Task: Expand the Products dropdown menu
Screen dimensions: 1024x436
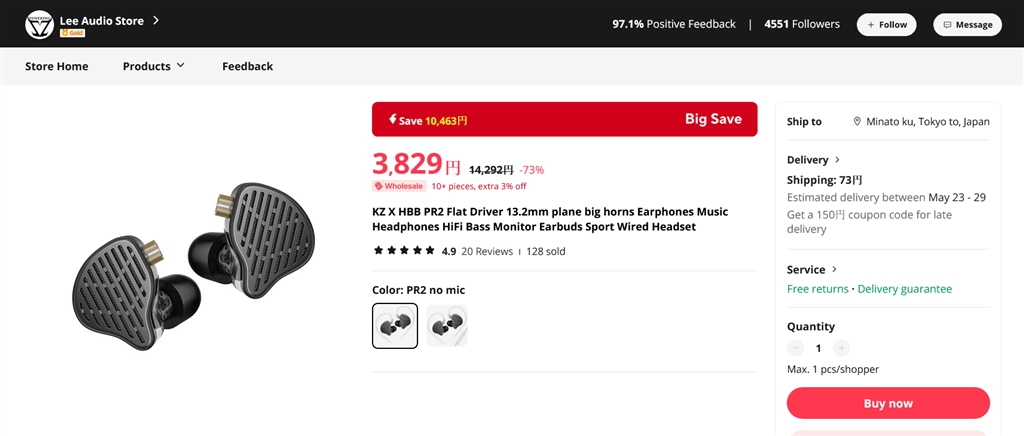Action: pos(154,66)
